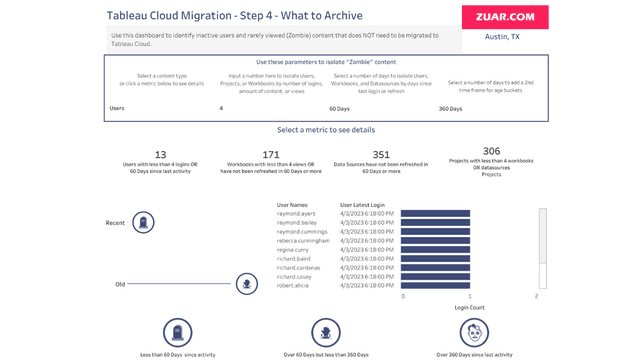Open the 360 Days parameter dropdown
Viewport: 640px width, 363px height.
click(x=490, y=109)
